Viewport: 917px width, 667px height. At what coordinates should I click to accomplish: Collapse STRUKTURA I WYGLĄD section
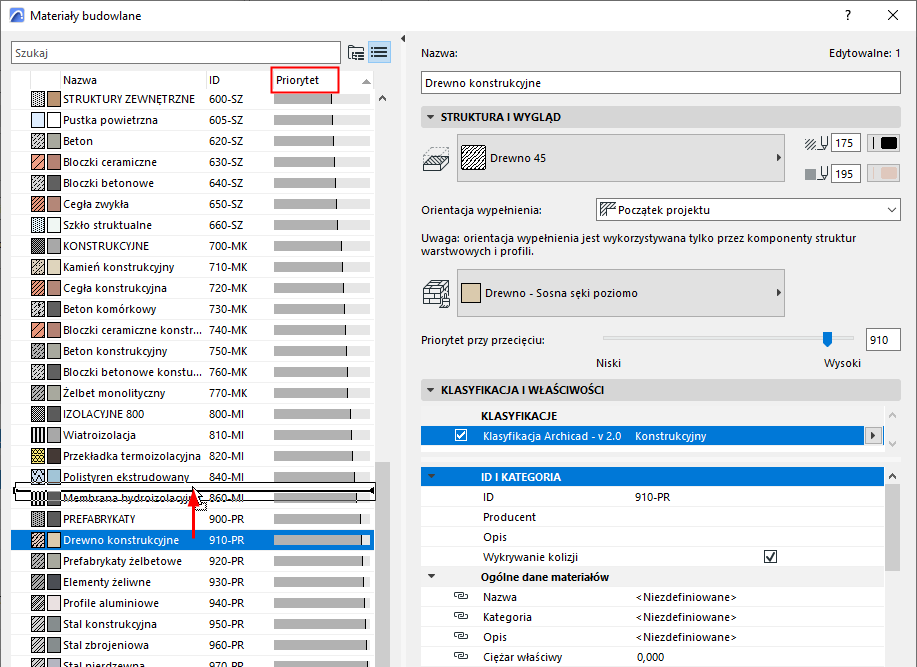click(x=430, y=117)
